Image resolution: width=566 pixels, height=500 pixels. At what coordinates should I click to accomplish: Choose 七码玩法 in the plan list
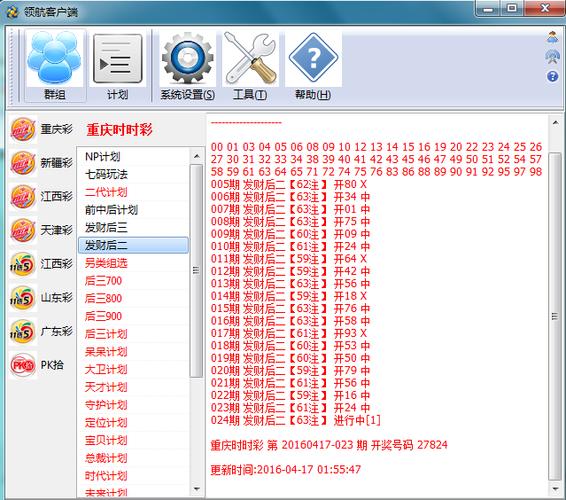pyautogui.click(x=133, y=174)
